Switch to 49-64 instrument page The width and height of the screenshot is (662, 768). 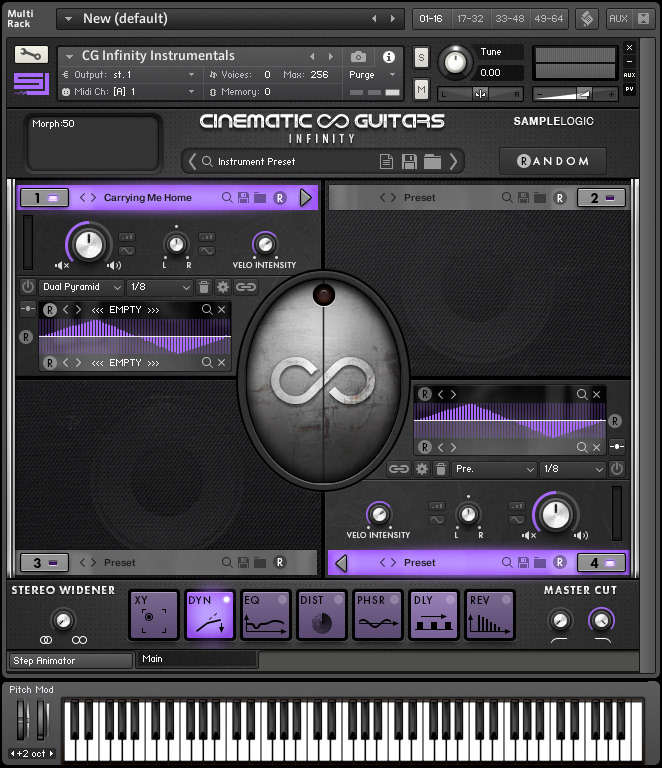pos(548,19)
